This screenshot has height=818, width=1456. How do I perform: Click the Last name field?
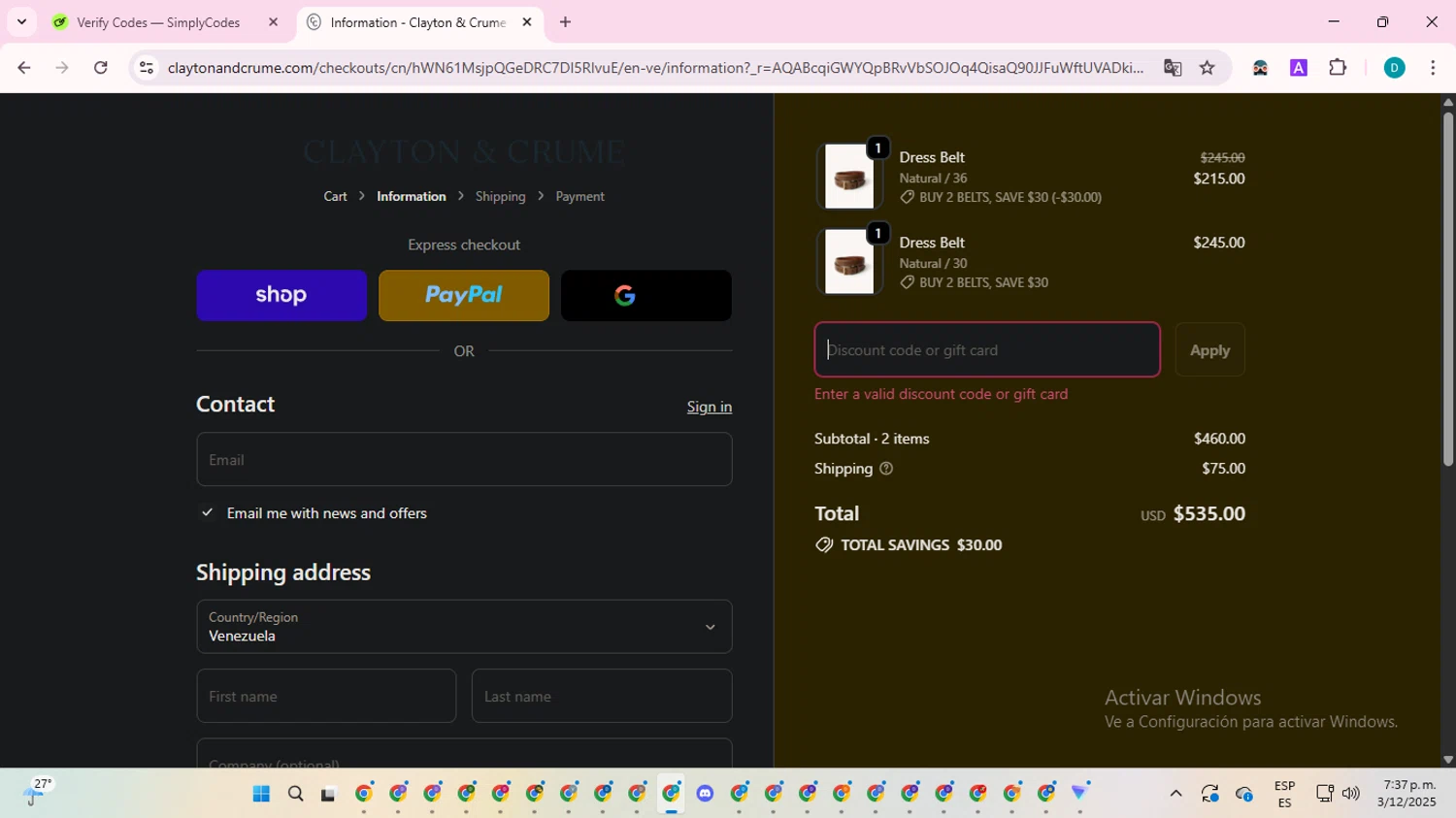[602, 696]
